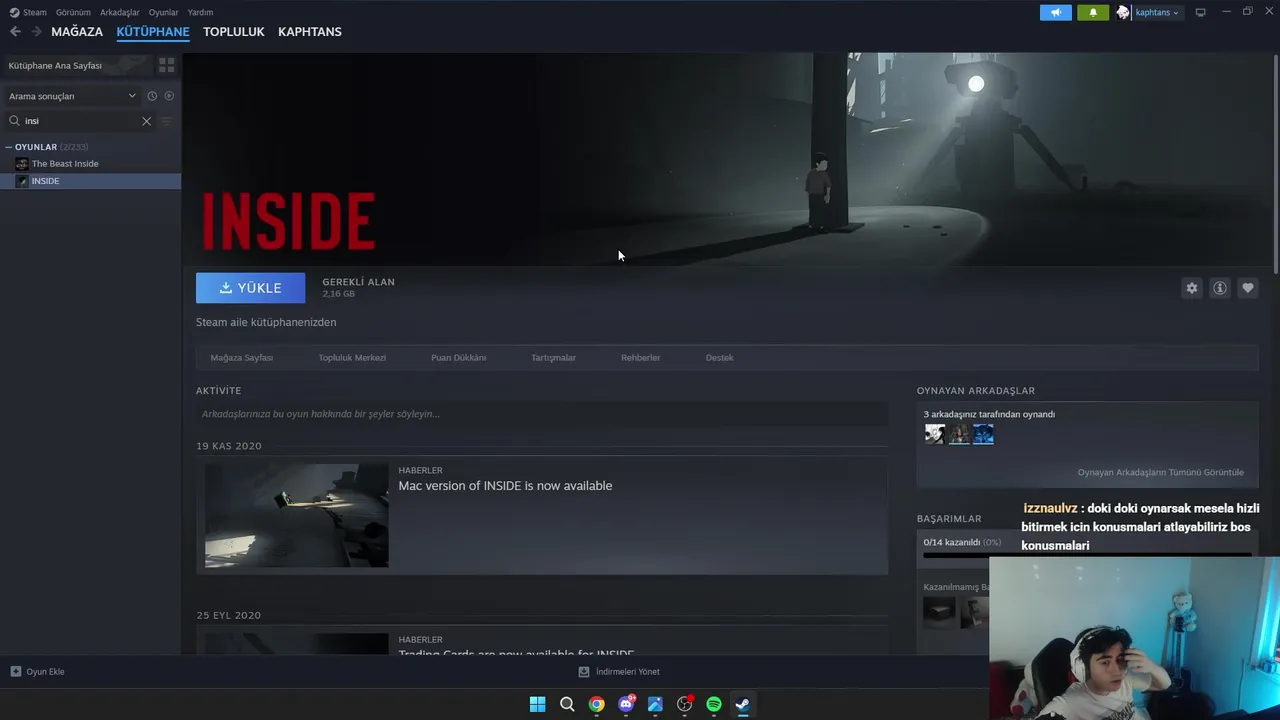Viewport: 1280px width, 720px height.
Task: Add INSIDE to favorites via heart icon
Action: [x=1248, y=288]
